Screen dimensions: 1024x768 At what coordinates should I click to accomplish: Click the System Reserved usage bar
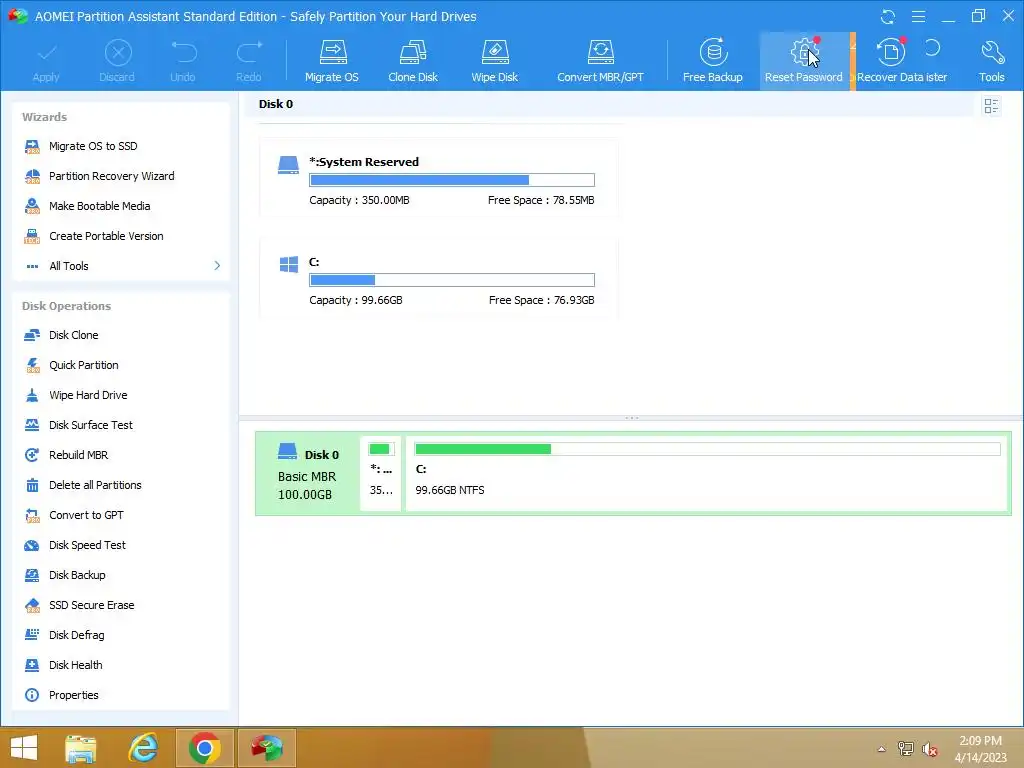click(x=452, y=180)
